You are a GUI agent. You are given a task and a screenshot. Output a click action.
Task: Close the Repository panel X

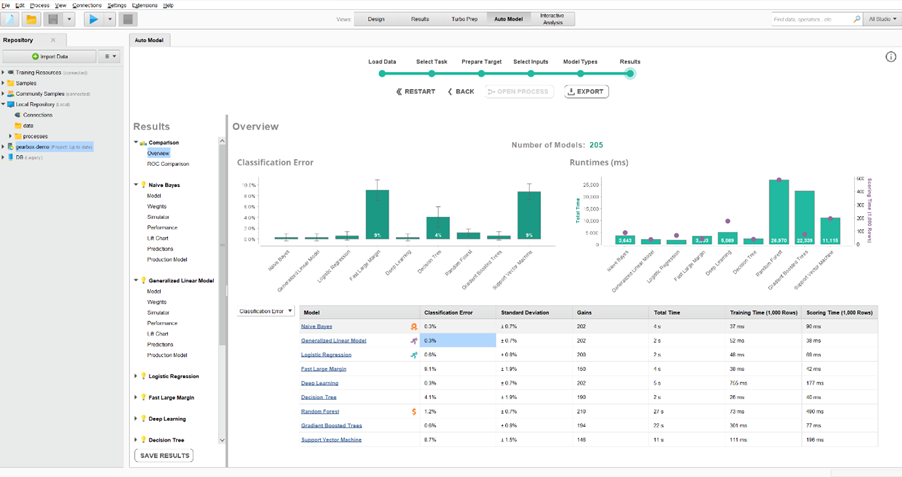click(53, 40)
